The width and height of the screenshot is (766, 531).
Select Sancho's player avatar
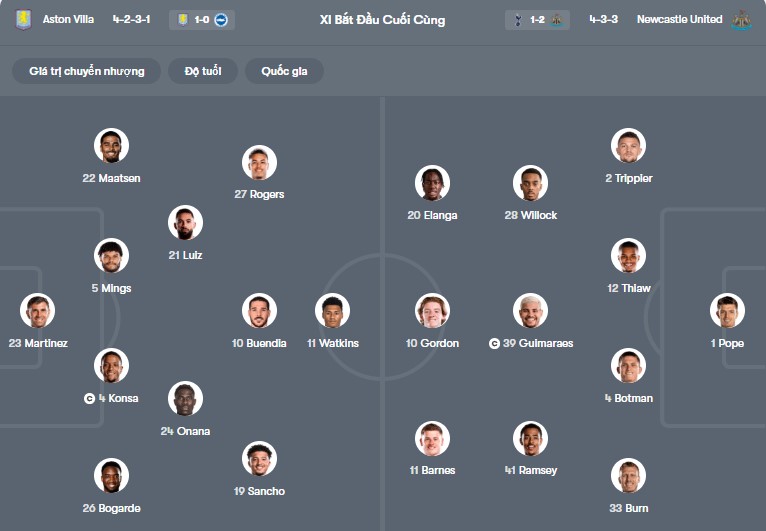tap(259, 459)
